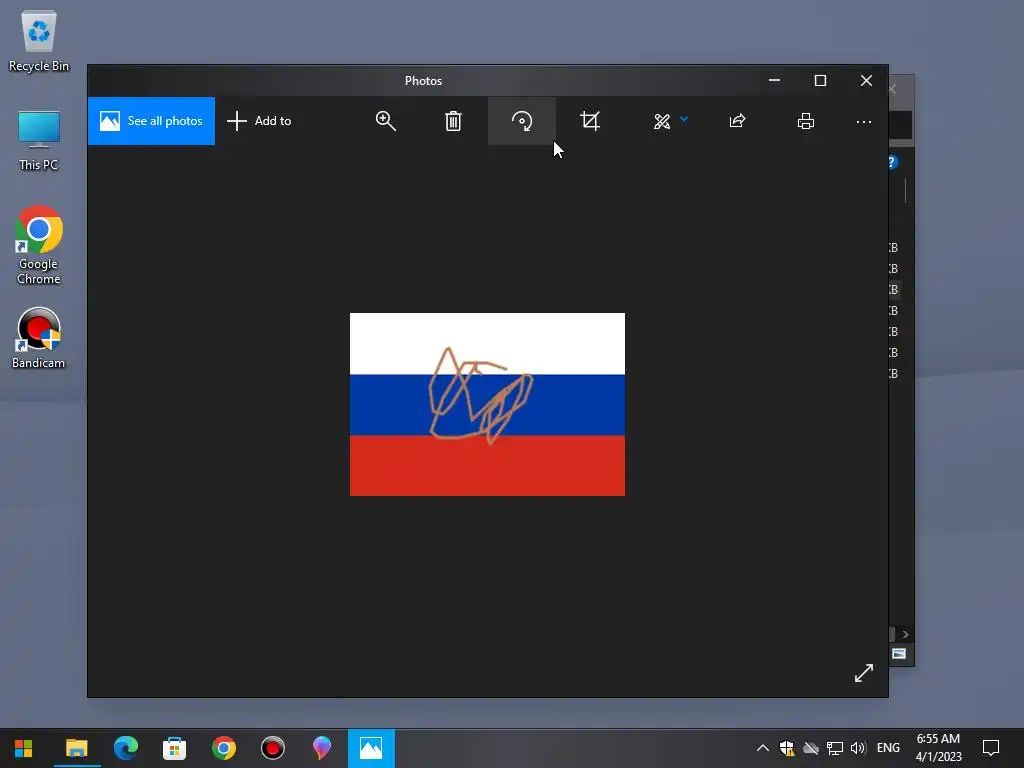Viewport: 1024px width, 768px height.
Task: Open Windows Security tray icon
Action: [787, 748]
